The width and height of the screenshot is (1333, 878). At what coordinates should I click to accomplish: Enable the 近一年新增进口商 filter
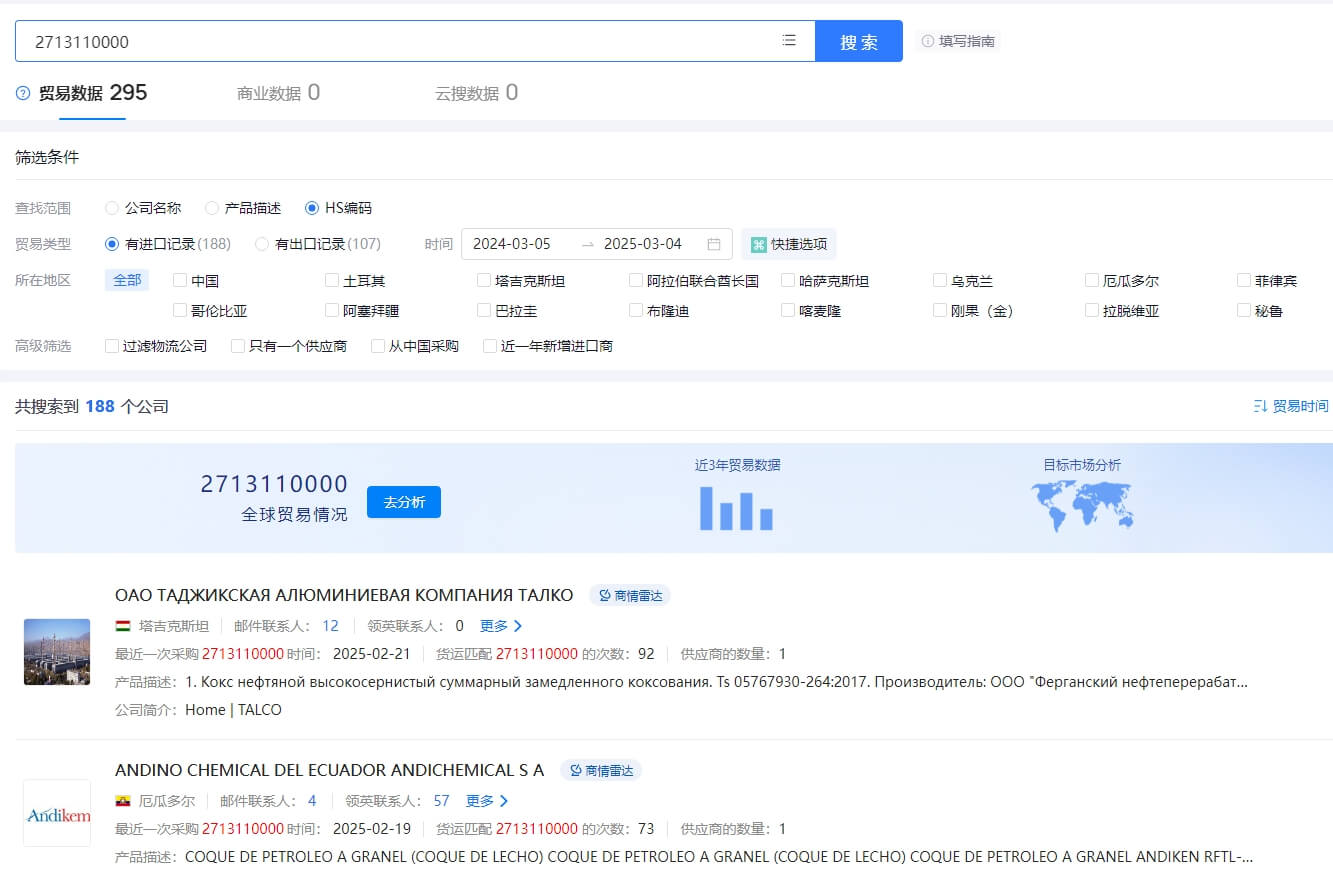[x=490, y=346]
